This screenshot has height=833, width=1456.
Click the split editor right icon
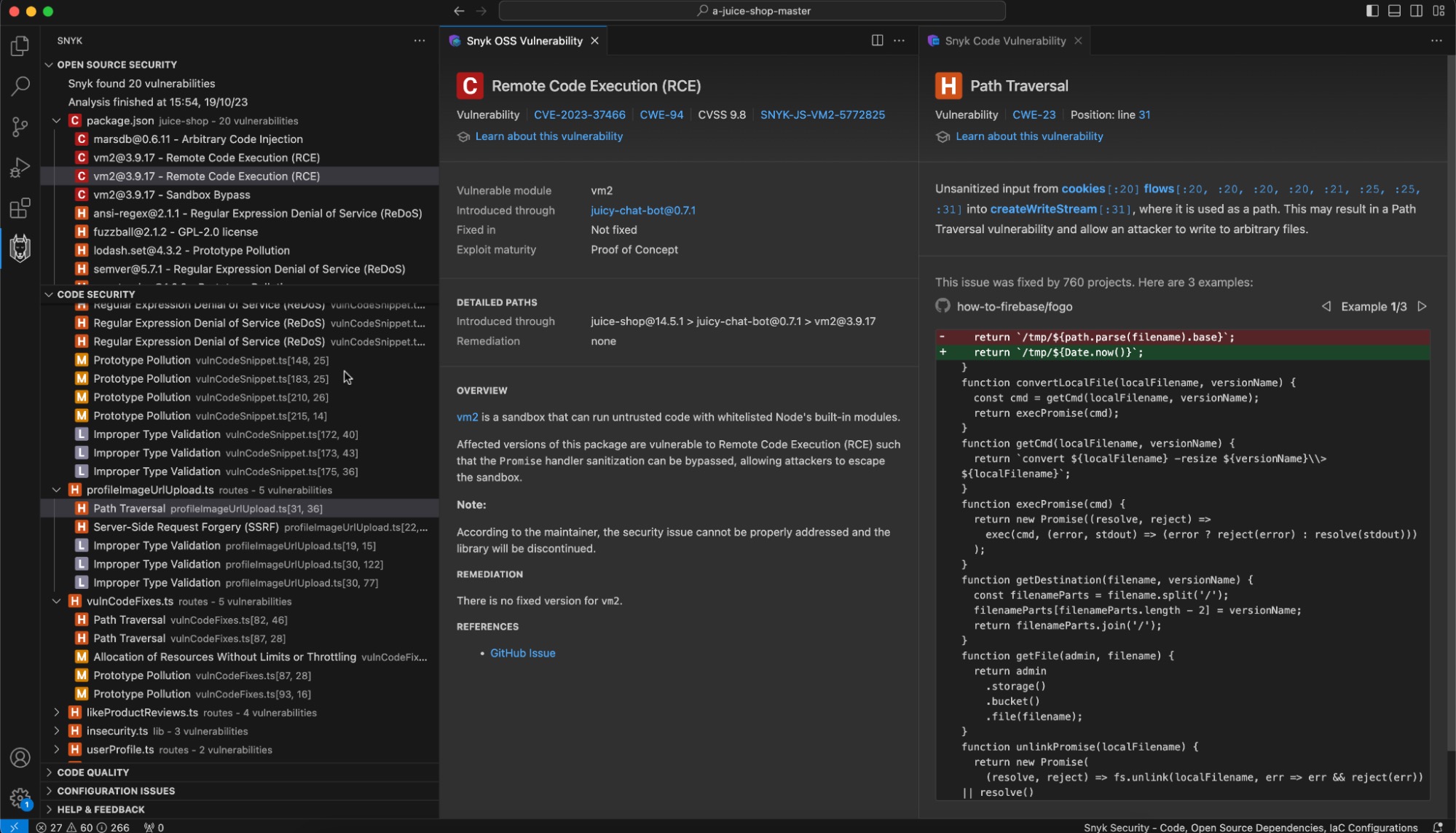877,41
